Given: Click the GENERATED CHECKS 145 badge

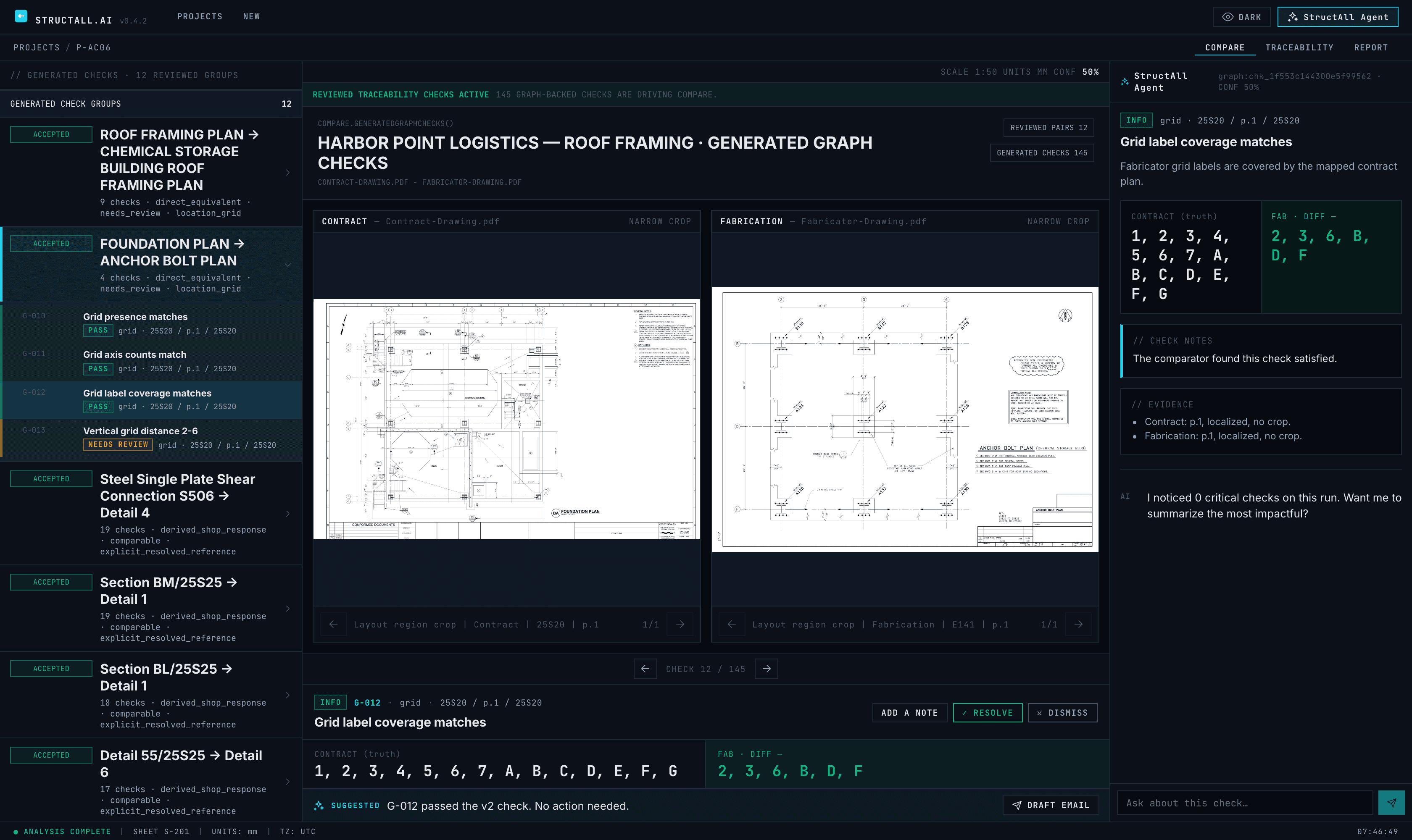Looking at the screenshot, I should coord(1042,153).
